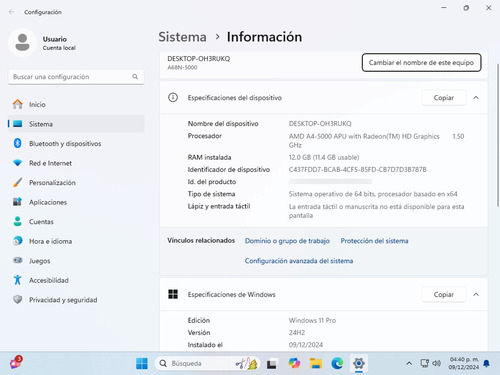Click the Accesibilidad figure icon
Image resolution: width=500 pixels, height=375 pixels.
[18, 280]
